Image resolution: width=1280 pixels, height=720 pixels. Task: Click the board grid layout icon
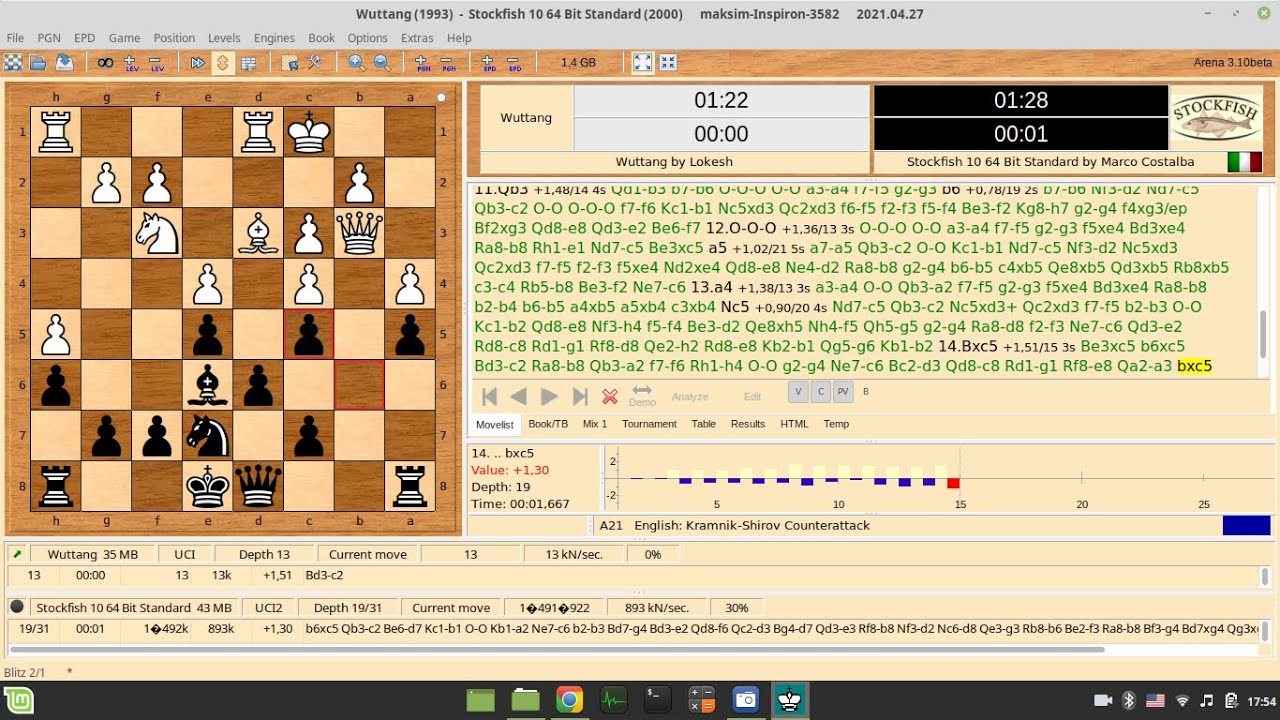[248, 62]
